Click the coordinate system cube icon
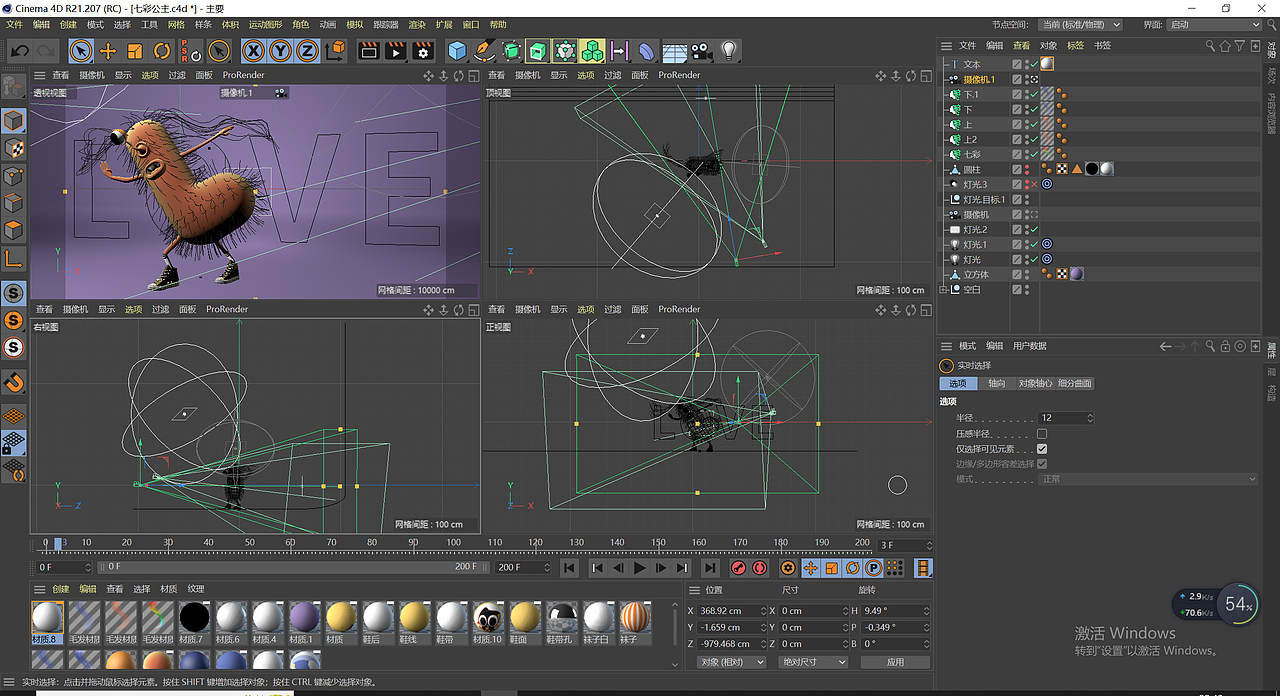The width and height of the screenshot is (1280, 696). [x=336, y=51]
